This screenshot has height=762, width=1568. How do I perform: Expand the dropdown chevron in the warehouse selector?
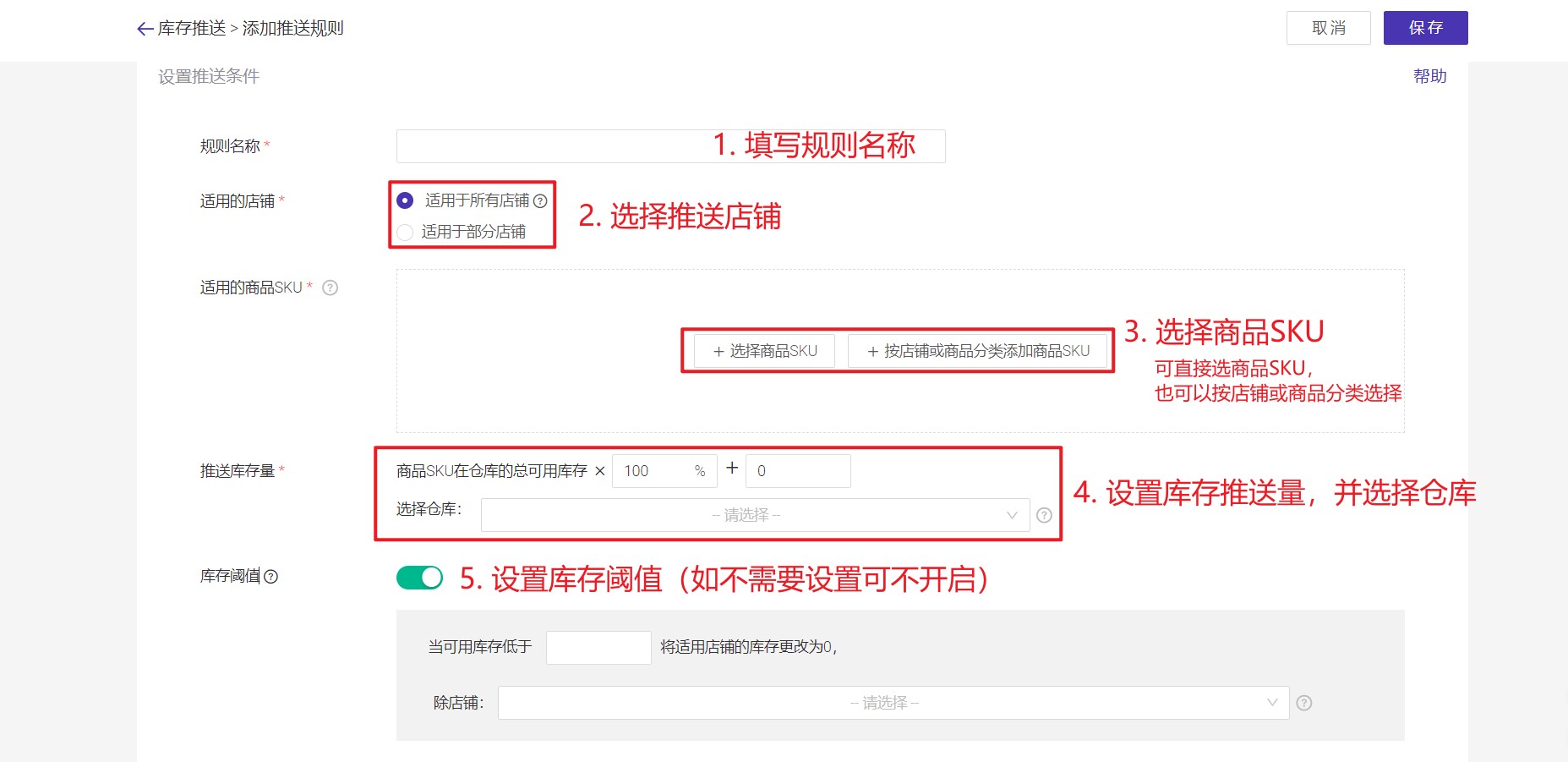tap(1012, 514)
